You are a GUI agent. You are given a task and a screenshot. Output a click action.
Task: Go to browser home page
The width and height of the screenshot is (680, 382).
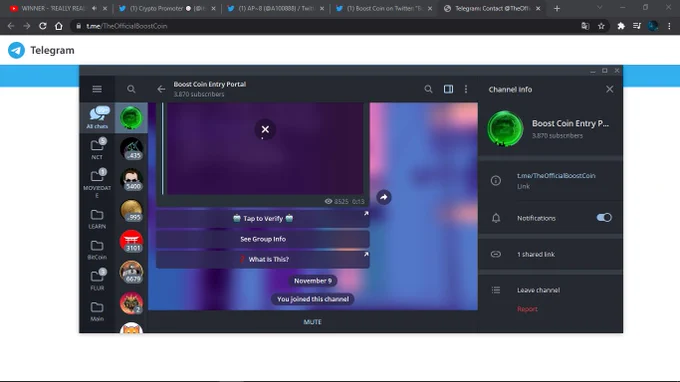[59, 26]
